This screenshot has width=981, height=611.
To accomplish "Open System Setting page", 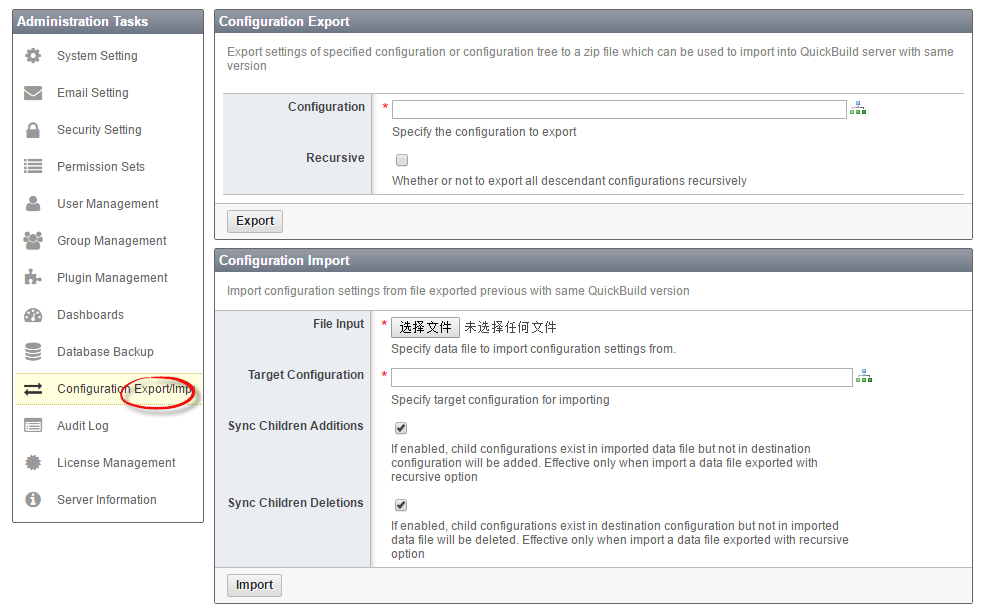I will tap(97, 56).
